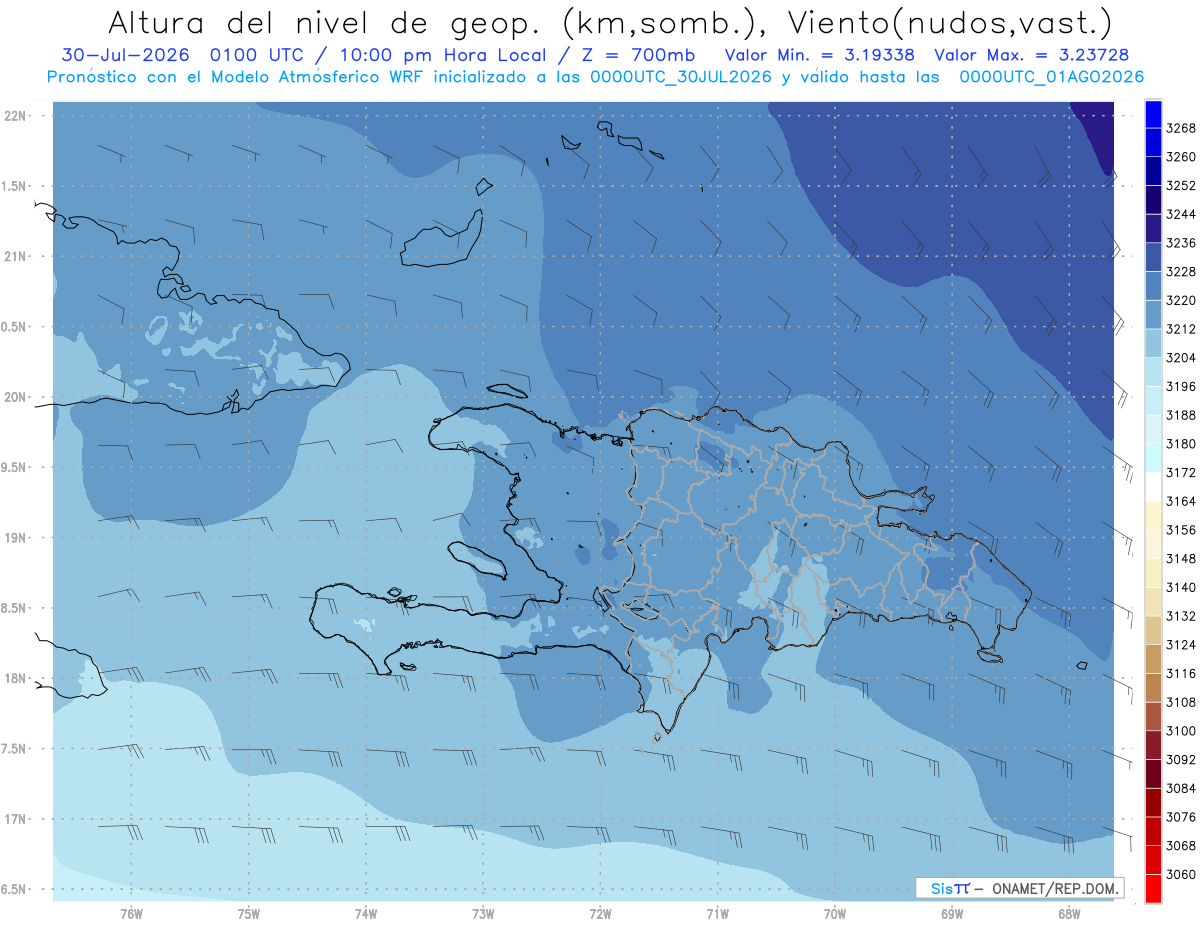Viewport: 1200px width, 927px height.
Task: Click the 22N latitude axis label
Action: point(16,116)
